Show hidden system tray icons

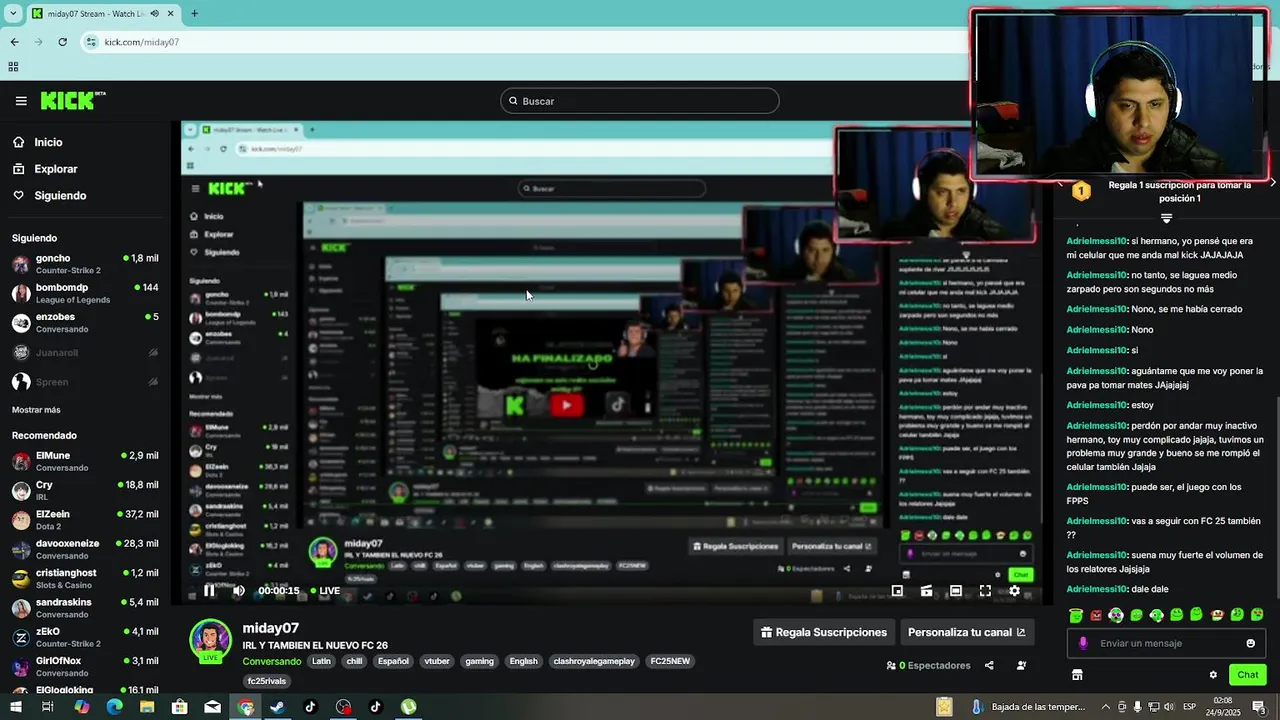pos(1106,707)
